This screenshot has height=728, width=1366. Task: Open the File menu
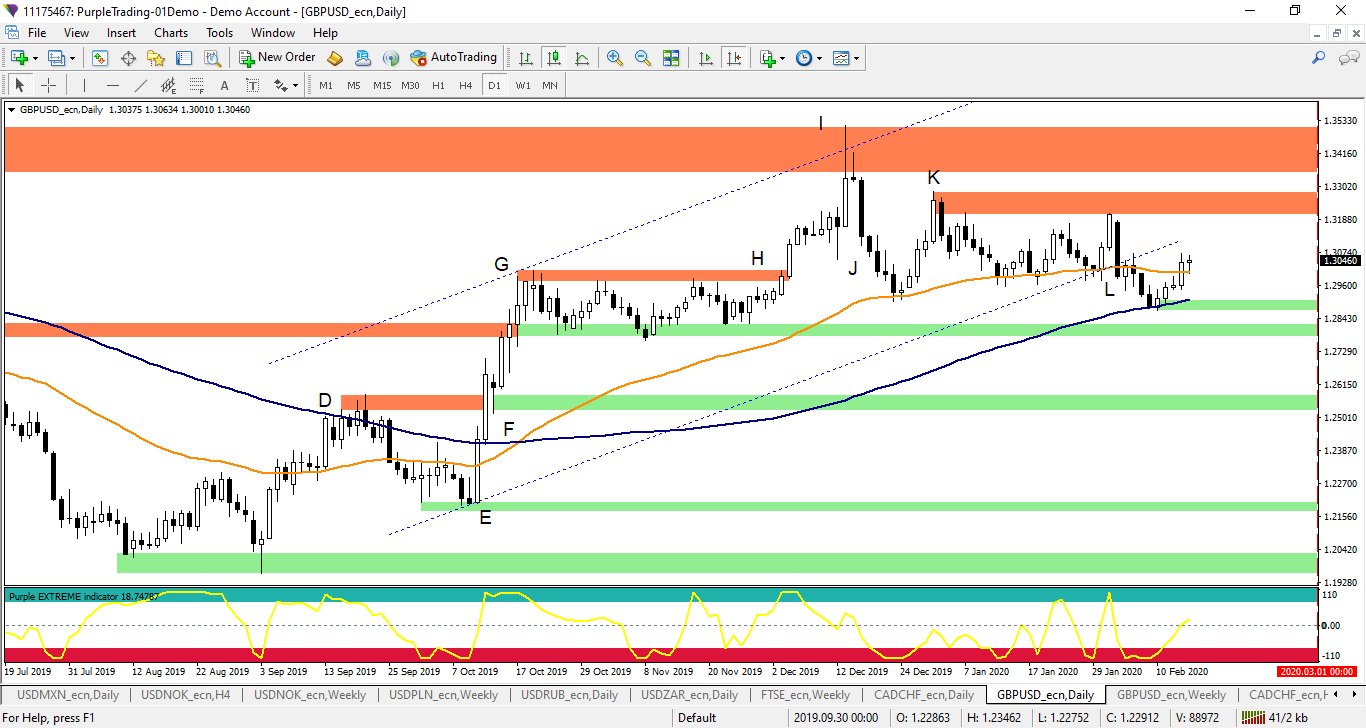click(x=37, y=33)
